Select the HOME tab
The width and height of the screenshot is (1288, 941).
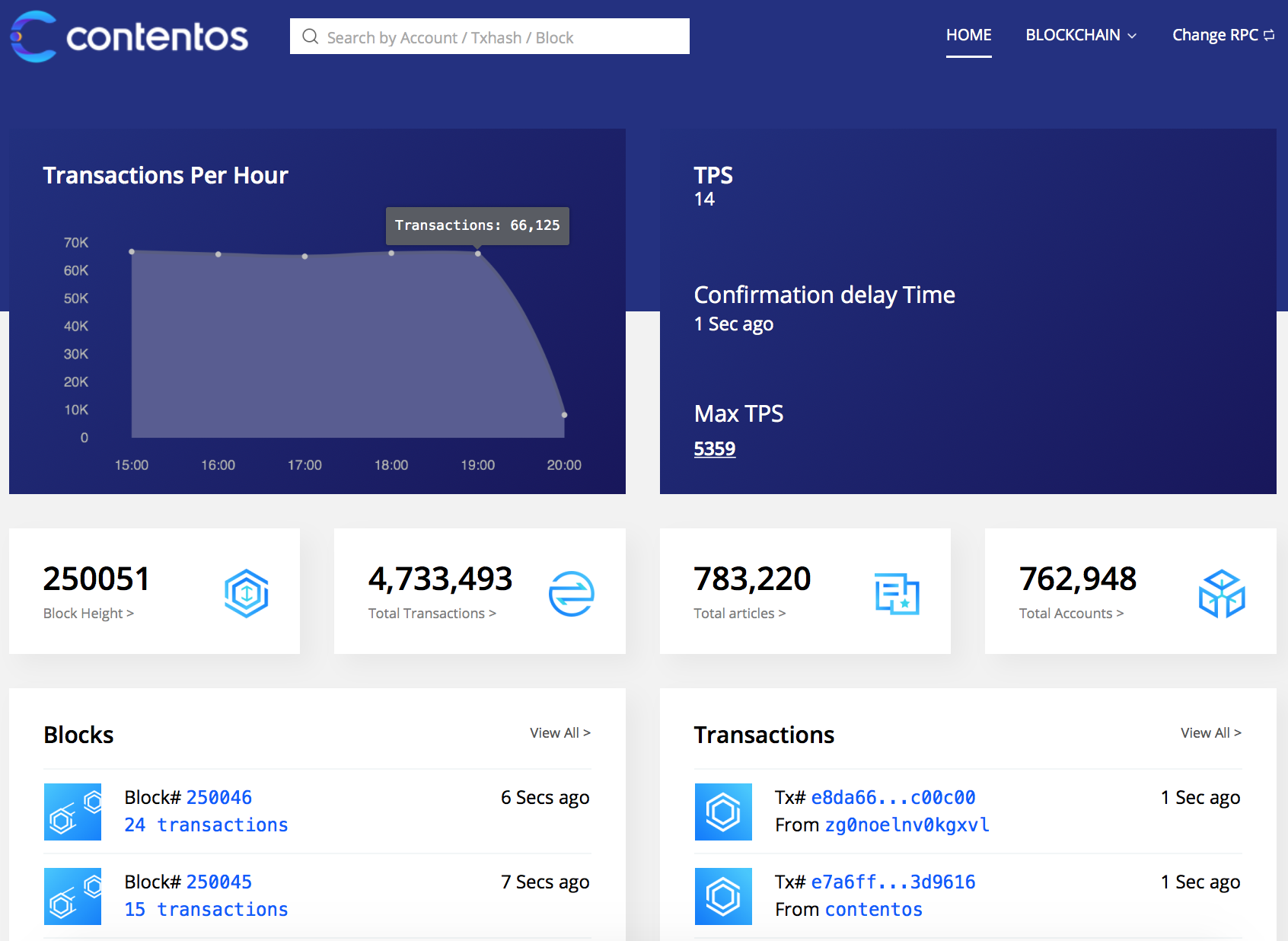(x=968, y=35)
